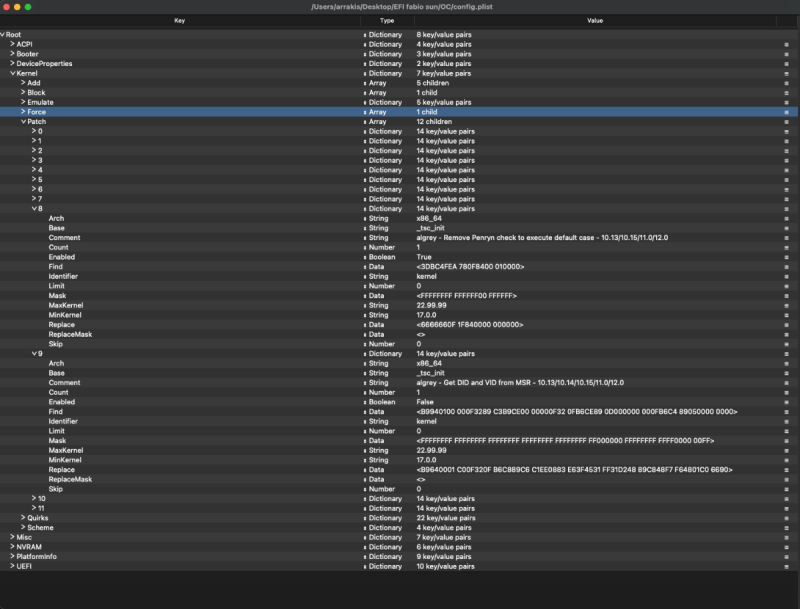Screen dimensions: 800x609
Task: Click row menu icon for Booter row
Action: (786, 54)
